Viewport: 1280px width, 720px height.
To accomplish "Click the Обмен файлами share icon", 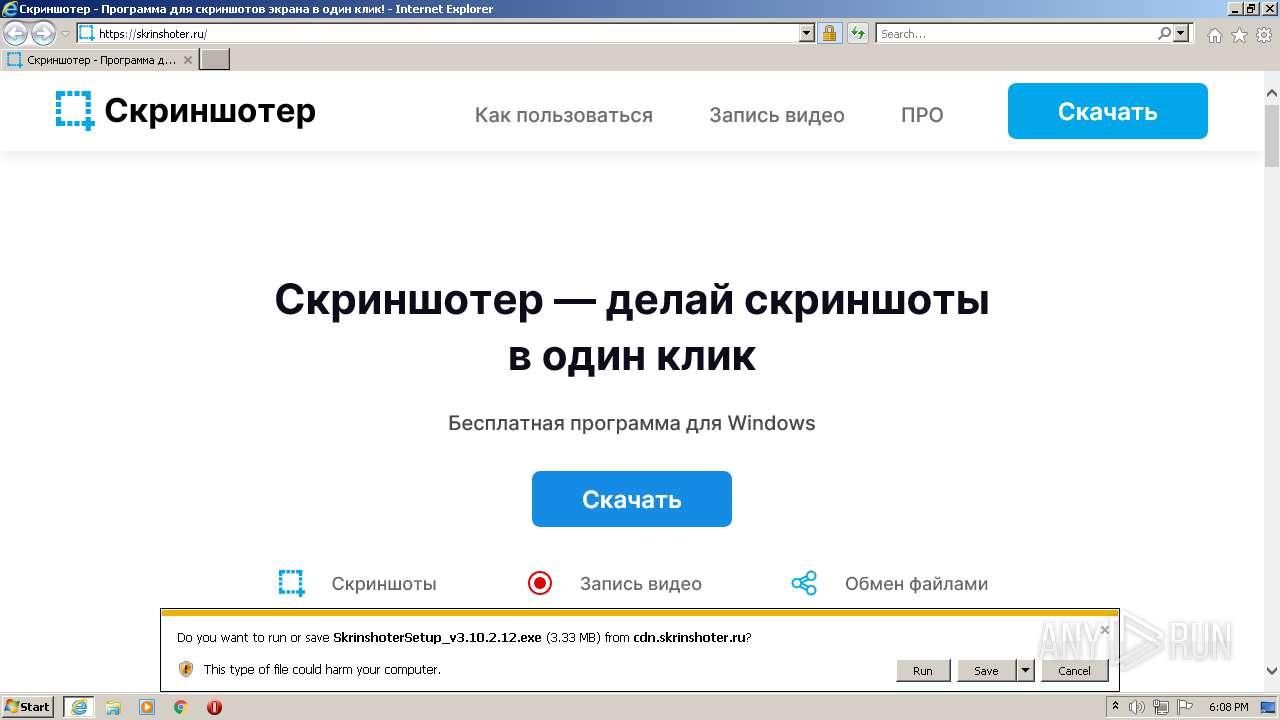I will [804, 583].
